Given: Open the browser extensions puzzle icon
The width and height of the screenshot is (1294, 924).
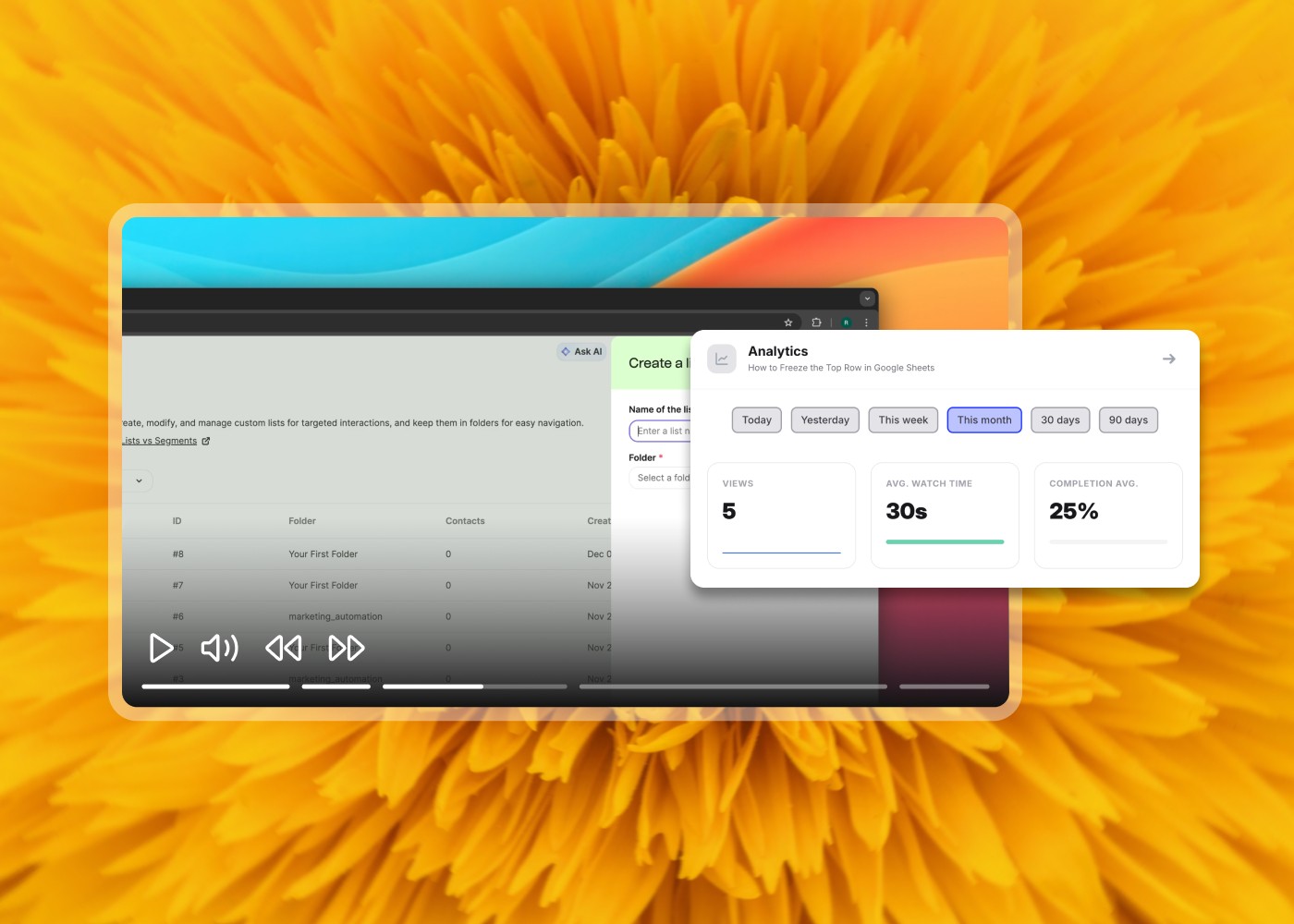Looking at the screenshot, I should (816, 322).
